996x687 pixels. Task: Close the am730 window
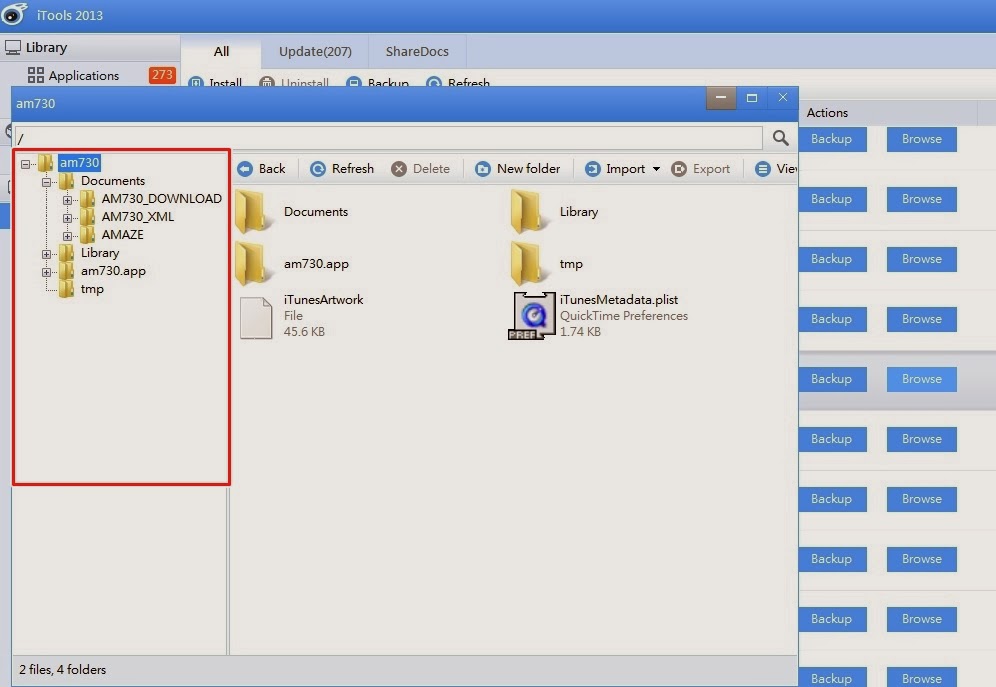(783, 98)
